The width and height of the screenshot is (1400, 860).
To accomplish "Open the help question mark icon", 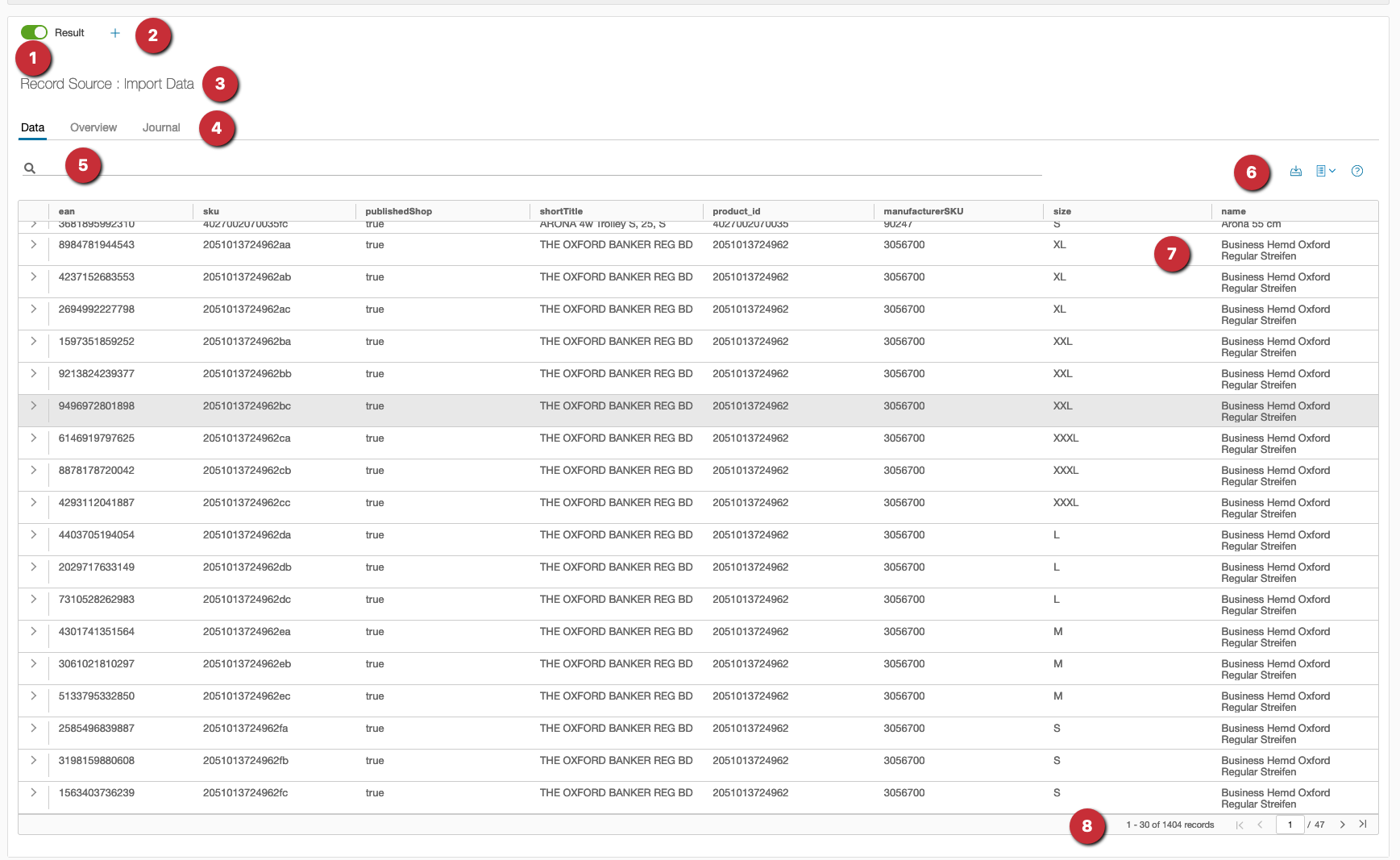I will point(1357,171).
